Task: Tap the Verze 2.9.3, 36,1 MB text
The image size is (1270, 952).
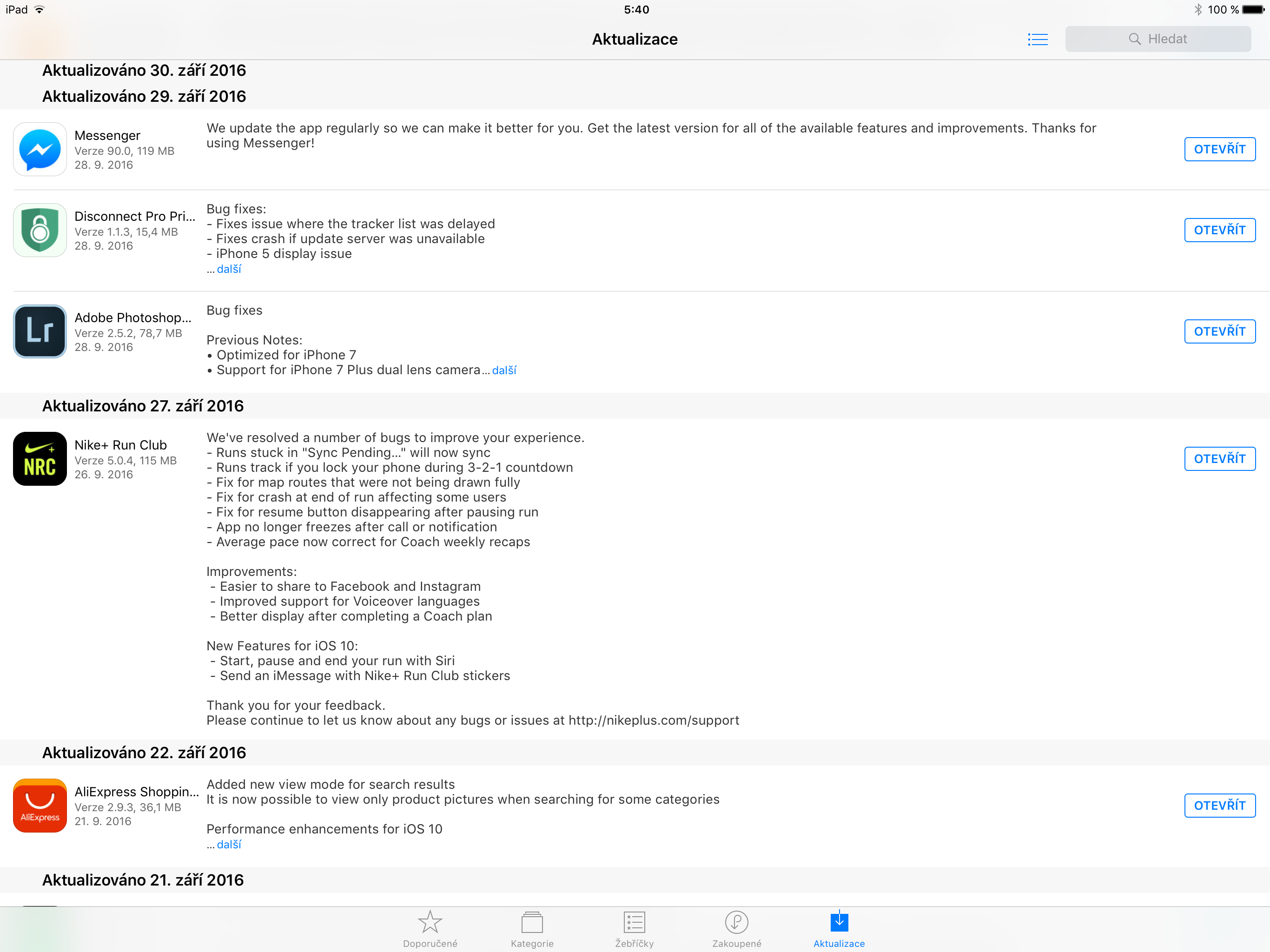Action: click(x=128, y=807)
